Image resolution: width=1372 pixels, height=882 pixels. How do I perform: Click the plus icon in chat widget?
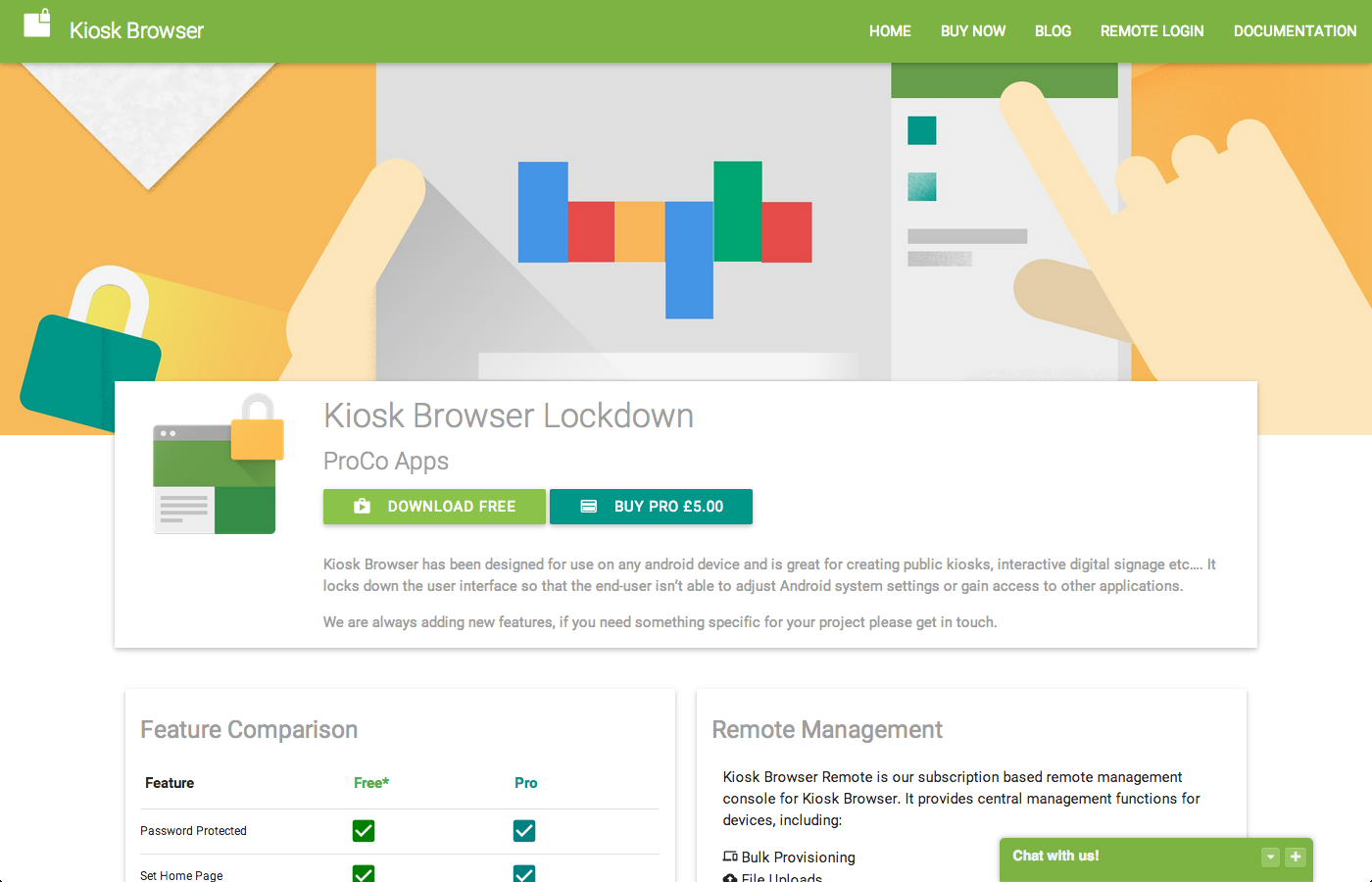coord(1296,857)
